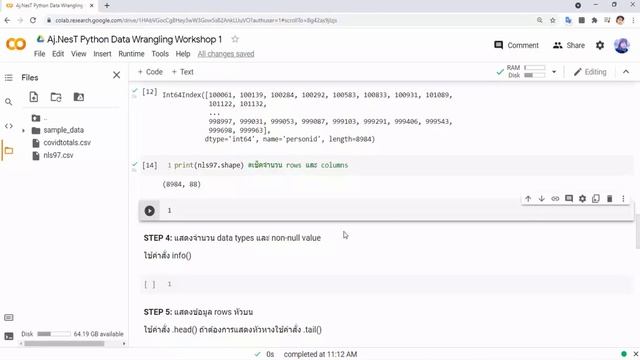
Task: Run the active empty code cell
Action: (x=149, y=211)
